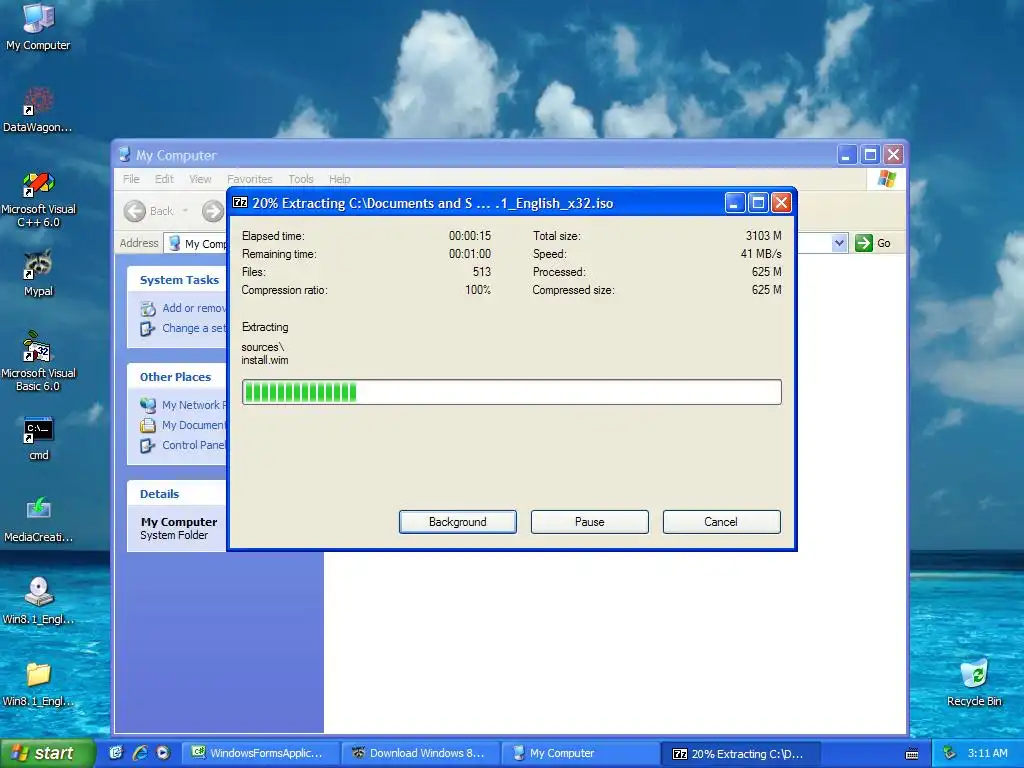The height and width of the screenshot is (768, 1024).
Task: Go to My Documents link
Action: point(184,425)
